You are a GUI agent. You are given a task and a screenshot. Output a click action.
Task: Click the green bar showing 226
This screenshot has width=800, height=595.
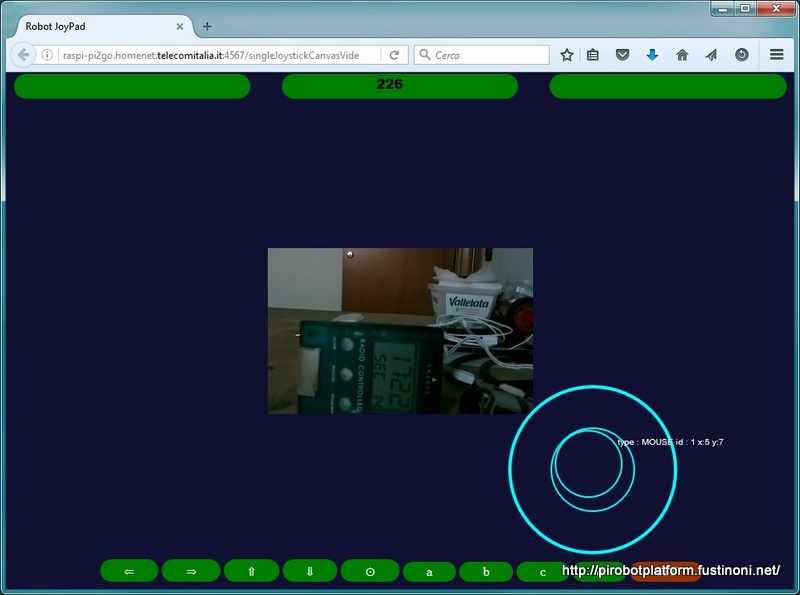point(400,87)
